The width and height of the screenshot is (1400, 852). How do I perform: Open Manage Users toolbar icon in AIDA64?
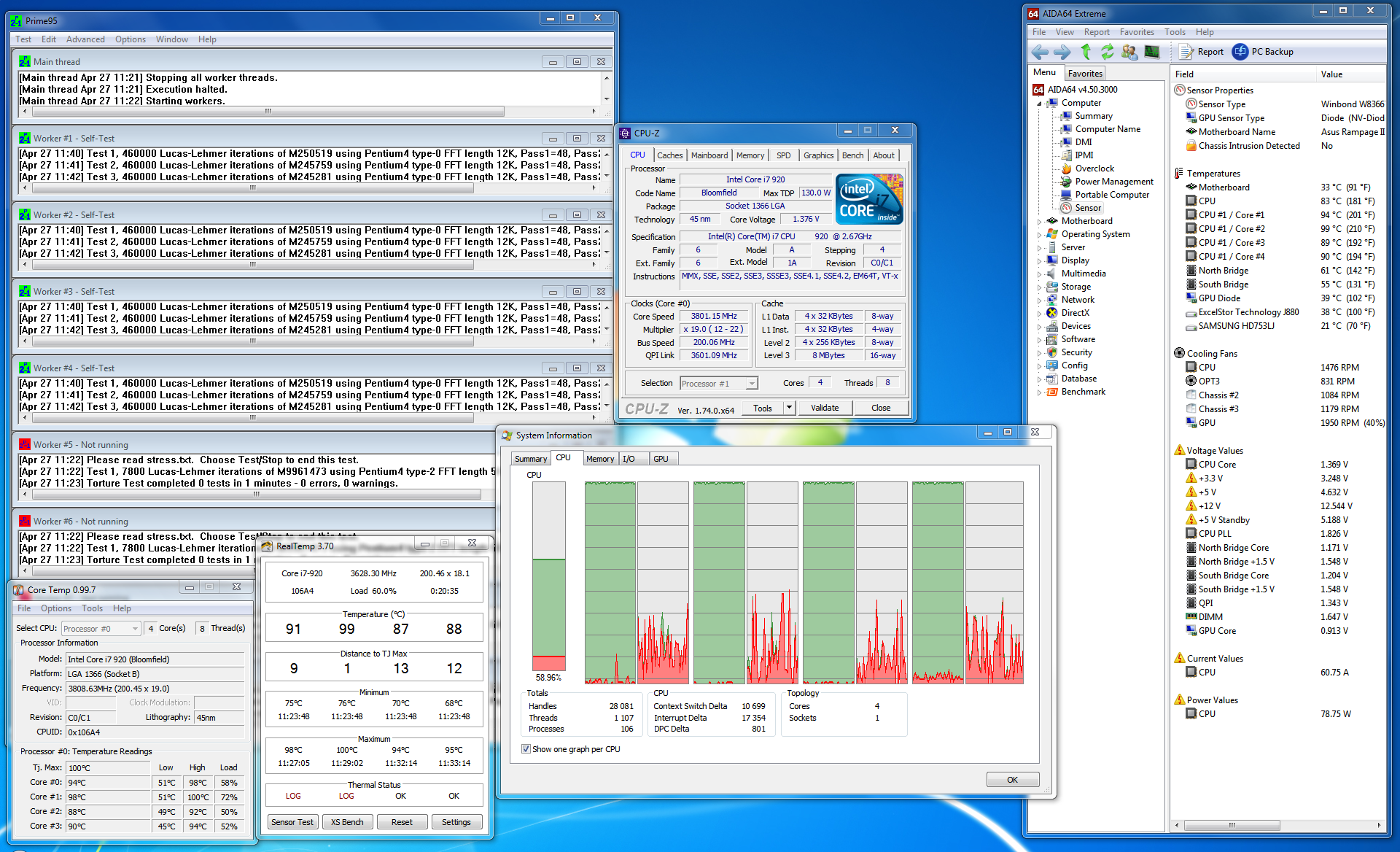click(1129, 52)
